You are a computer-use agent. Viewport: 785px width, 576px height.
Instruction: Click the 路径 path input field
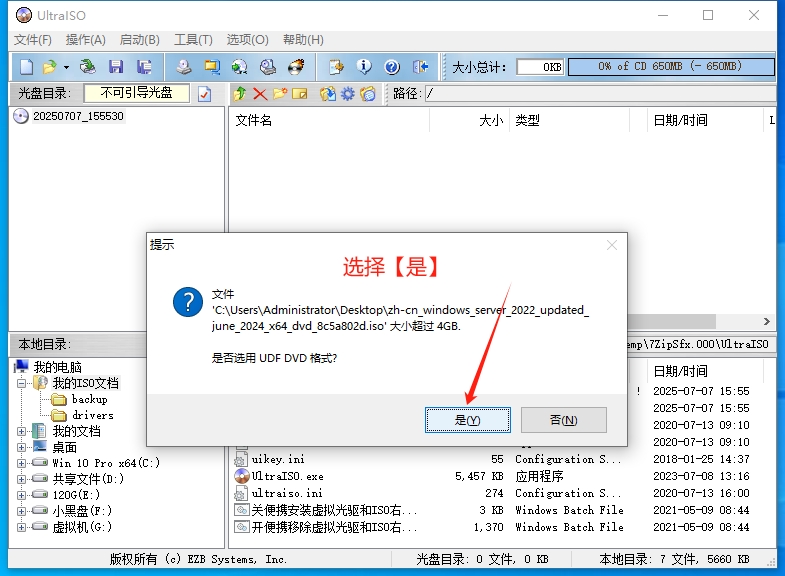pos(598,94)
